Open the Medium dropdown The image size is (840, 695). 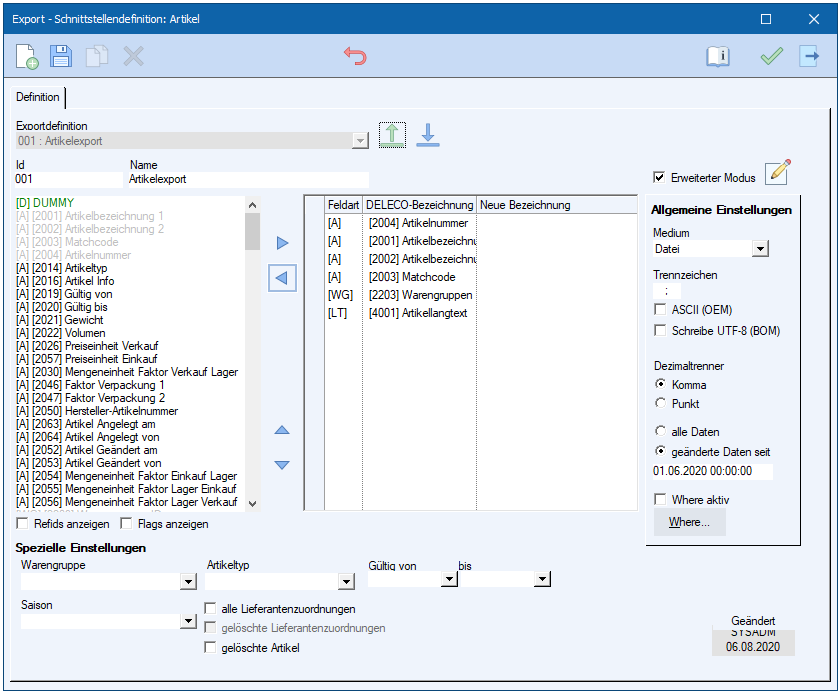760,249
